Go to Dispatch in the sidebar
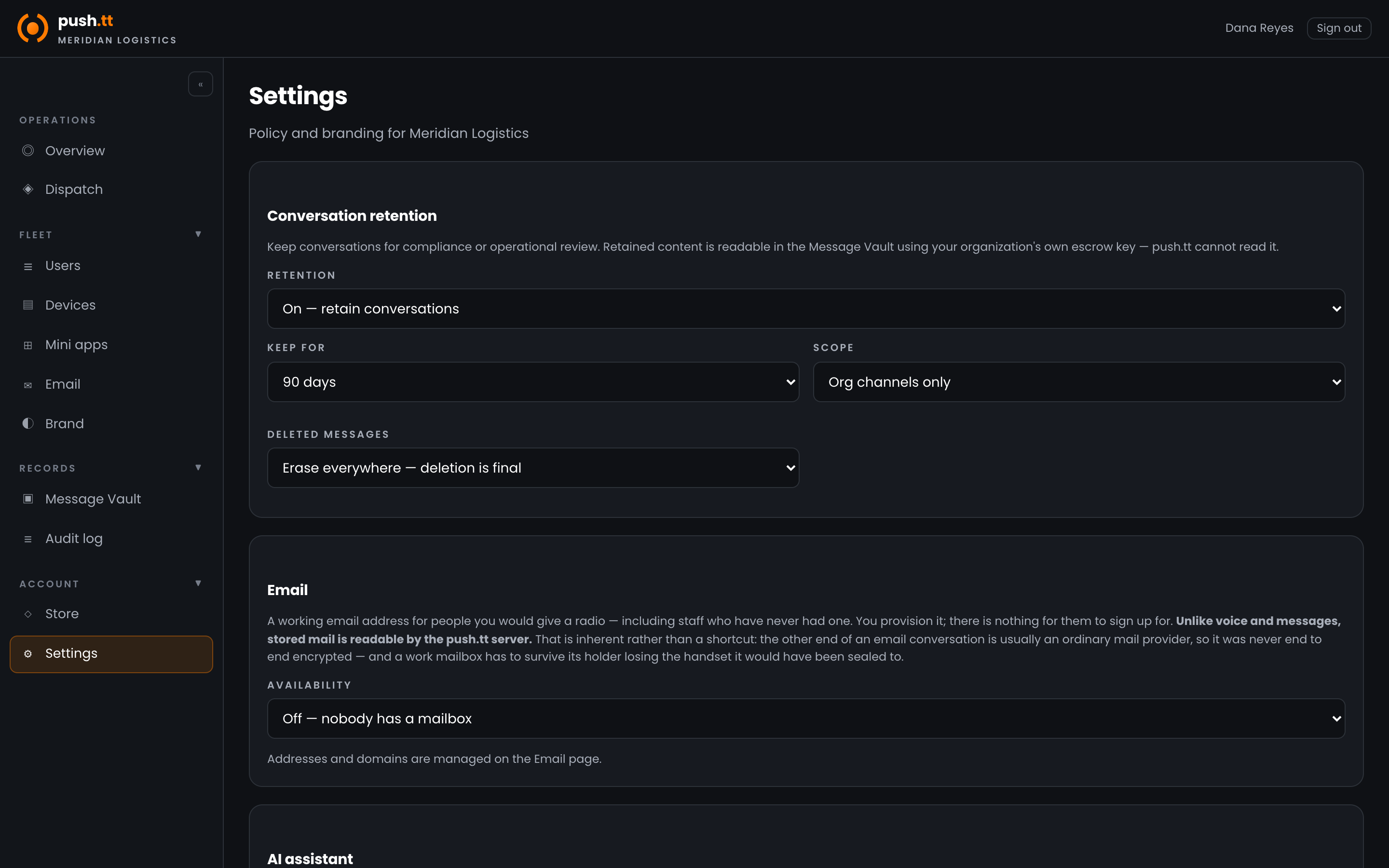This screenshot has width=1389, height=868. click(x=111, y=190)
